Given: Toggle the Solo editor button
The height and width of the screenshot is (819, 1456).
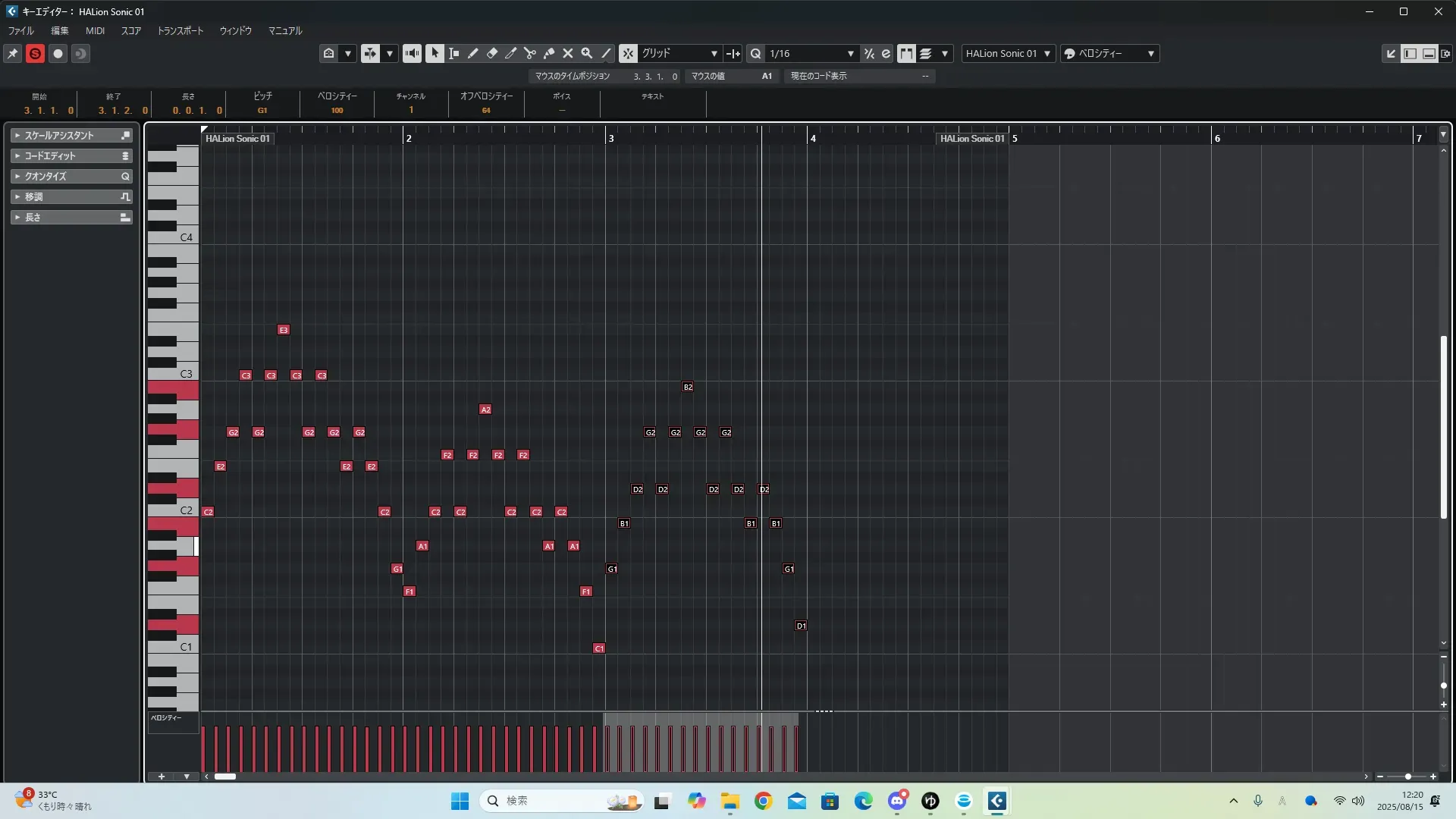Looking at the screenshot, I should [35, 53].
